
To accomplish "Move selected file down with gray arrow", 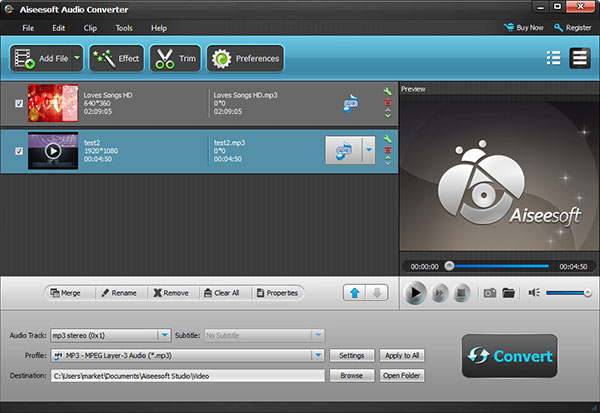I will [x=377, y=293].
